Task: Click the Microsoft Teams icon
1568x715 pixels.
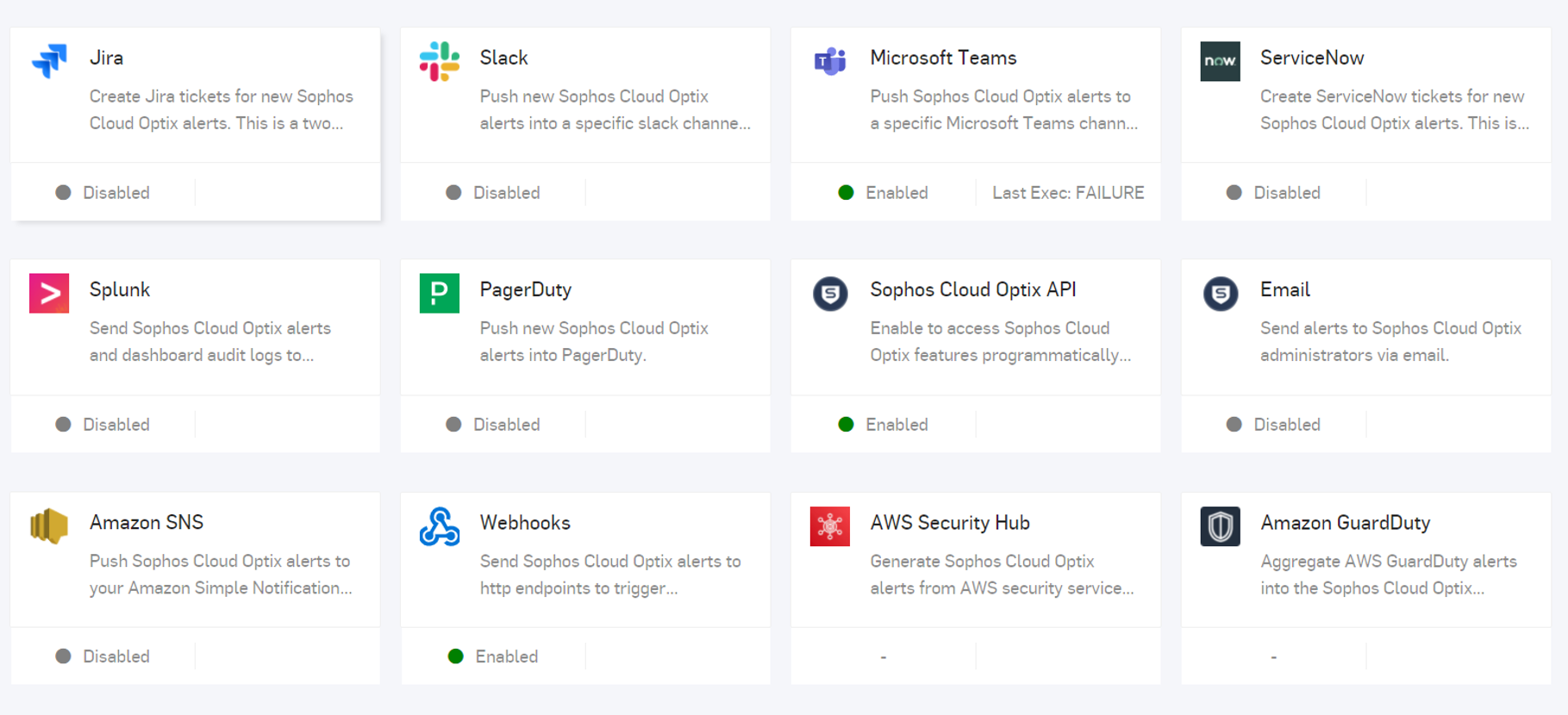Action: pos(830,61)
